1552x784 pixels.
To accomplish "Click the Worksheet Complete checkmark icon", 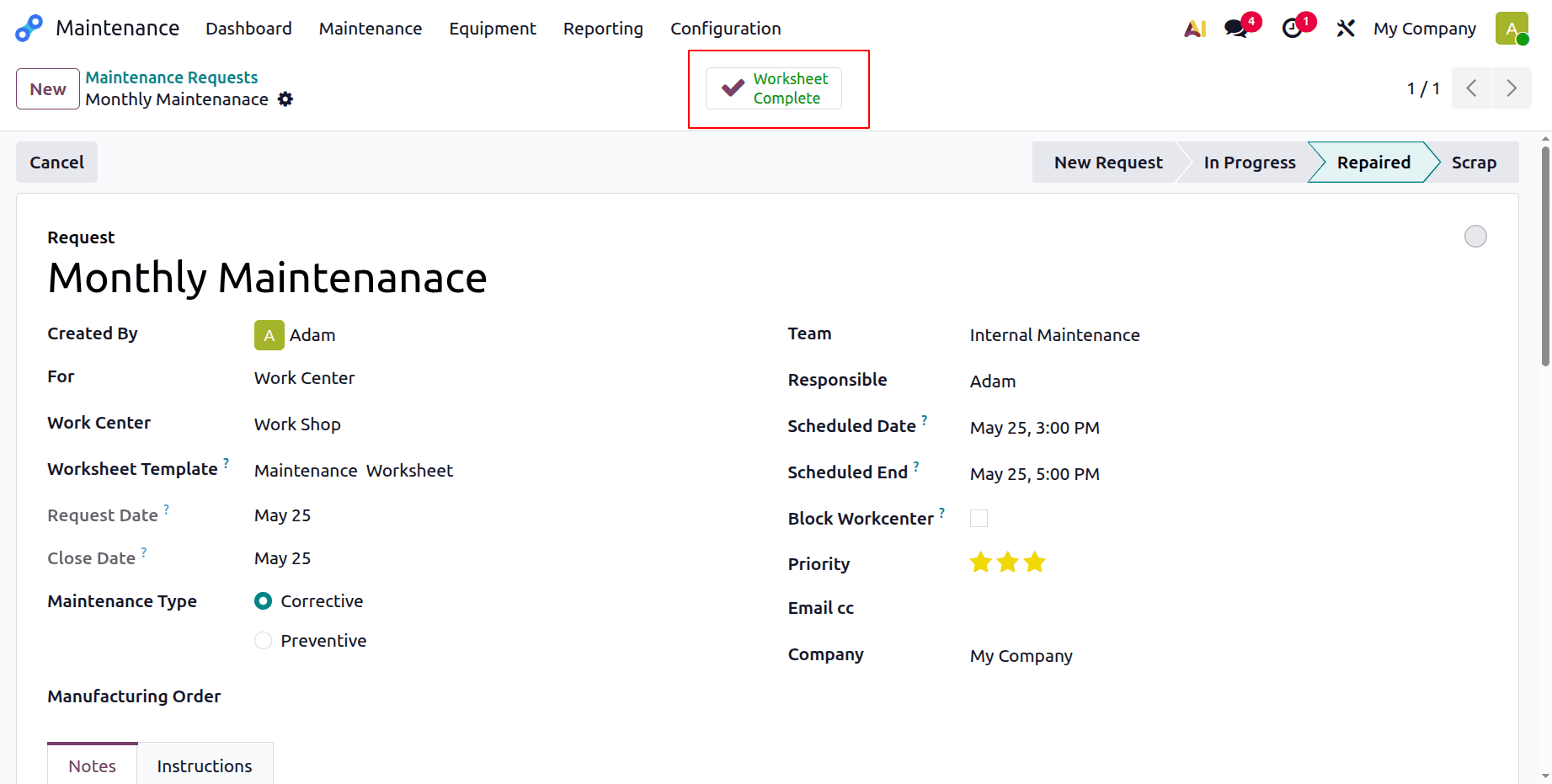I will tap(733, 88).
